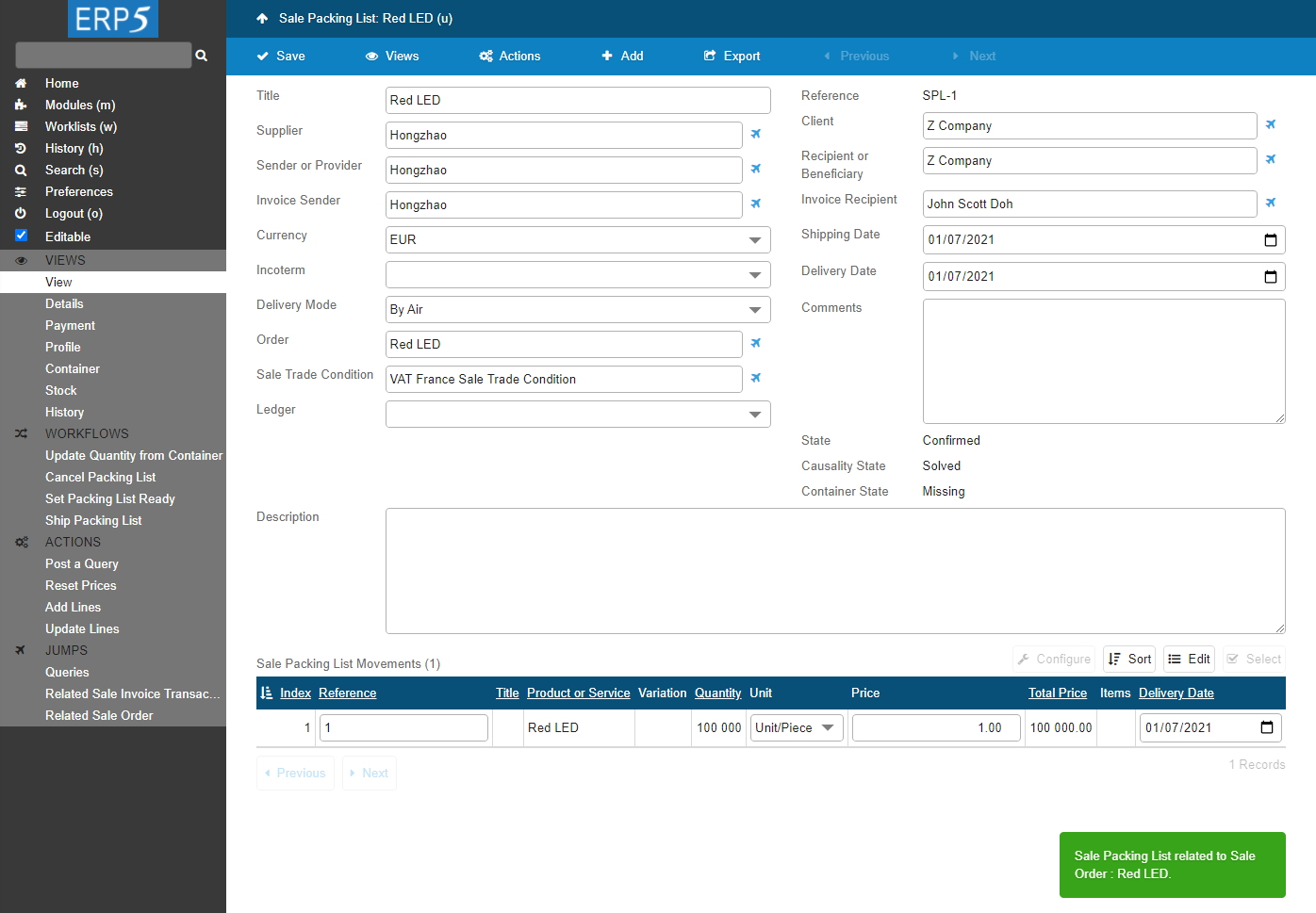The height and width of the screenshot is (913, 1316).
Task: Sort movements by Quantity column header
Action: [718, 693]
